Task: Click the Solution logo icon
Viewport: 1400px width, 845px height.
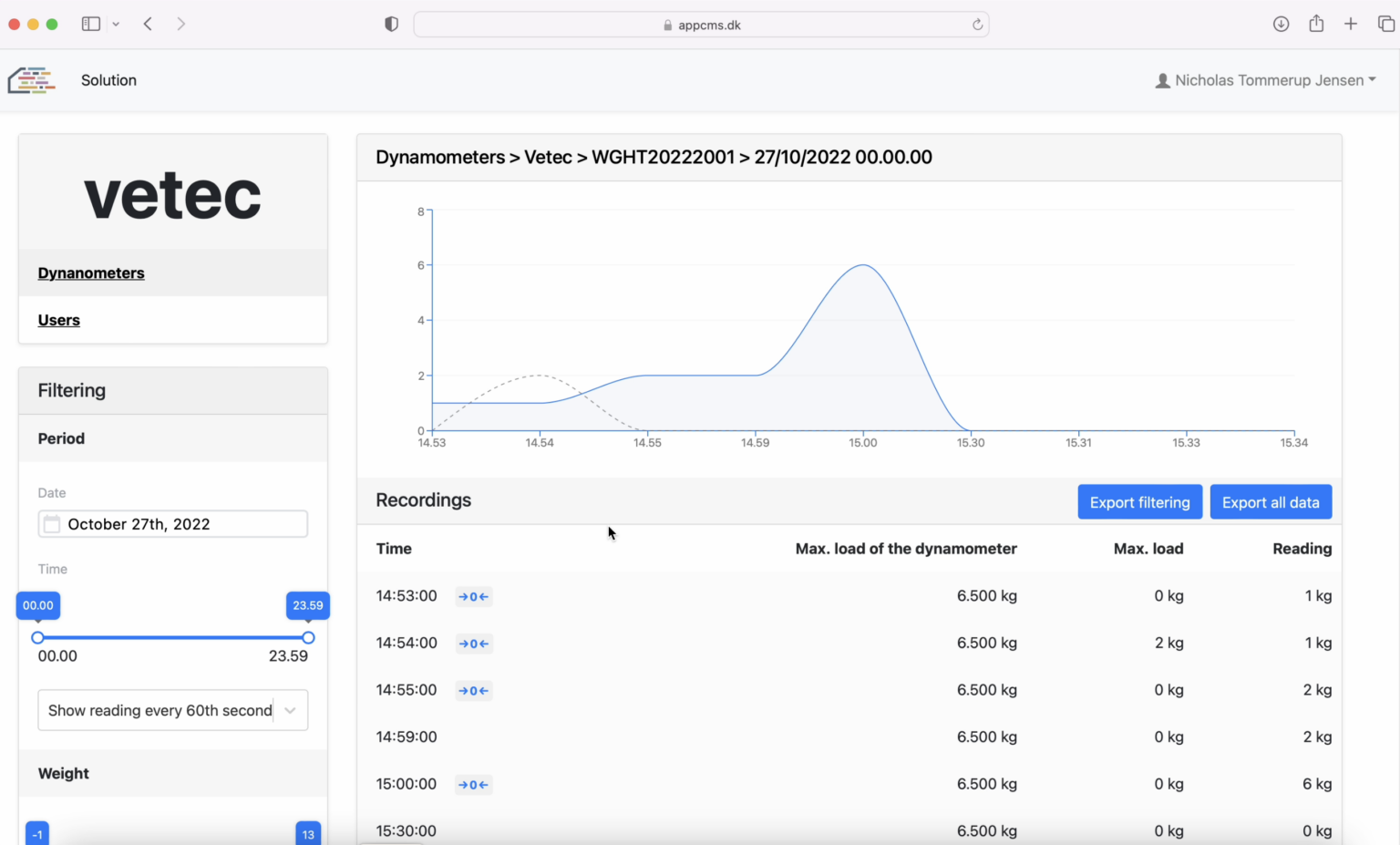Action: 32,80
